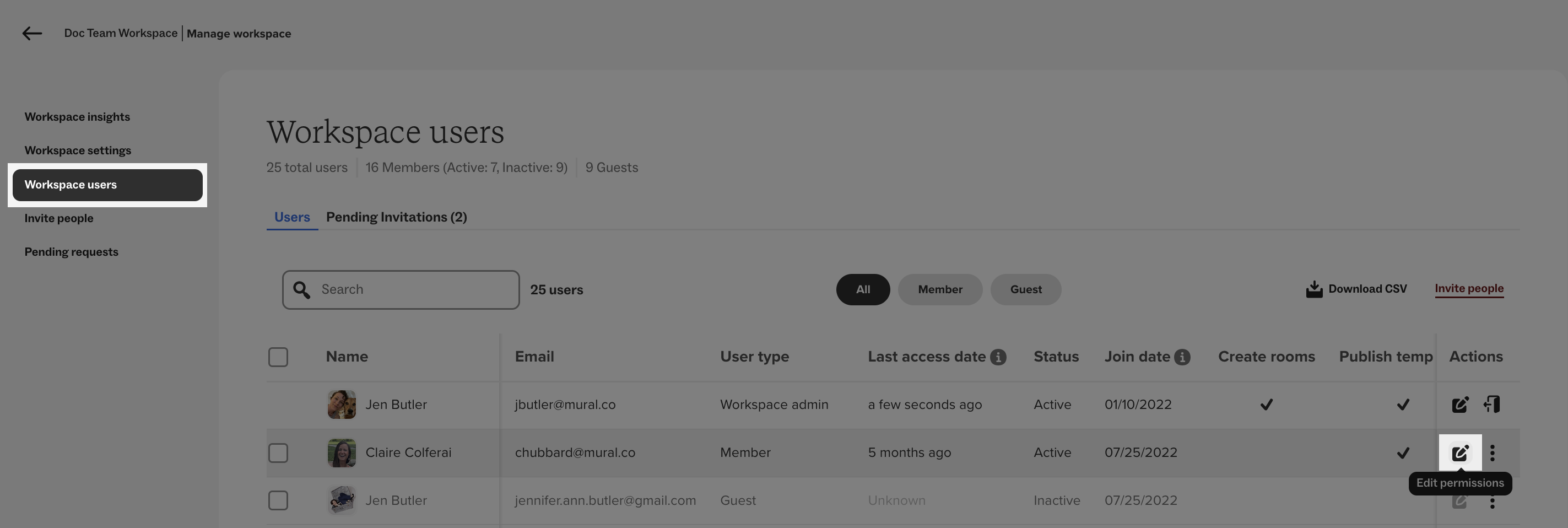Click the transfer icon in Jen Butler's Actions column
Screen dimensions: 1568x528
[1493, 404]
